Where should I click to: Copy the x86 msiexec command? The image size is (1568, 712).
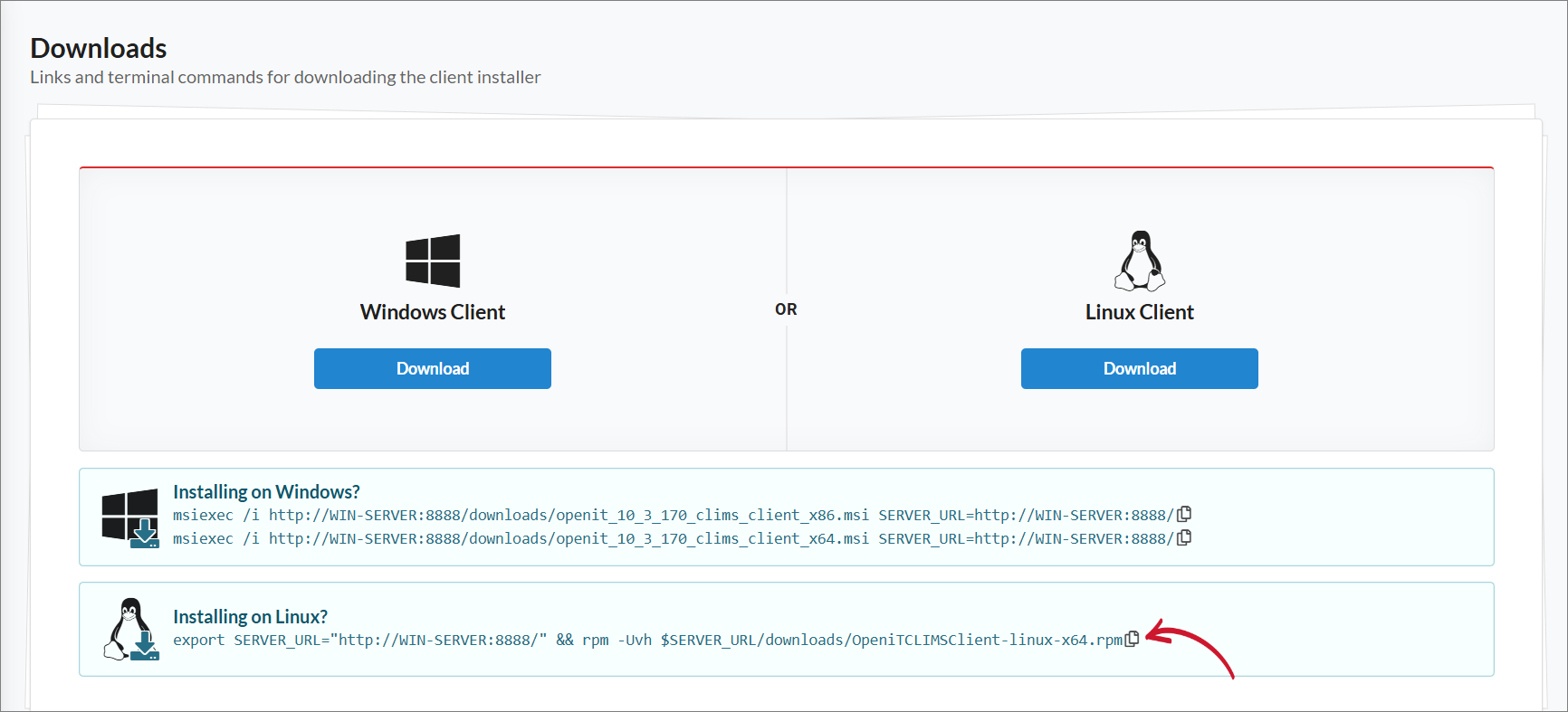[x=1184, y=514]
